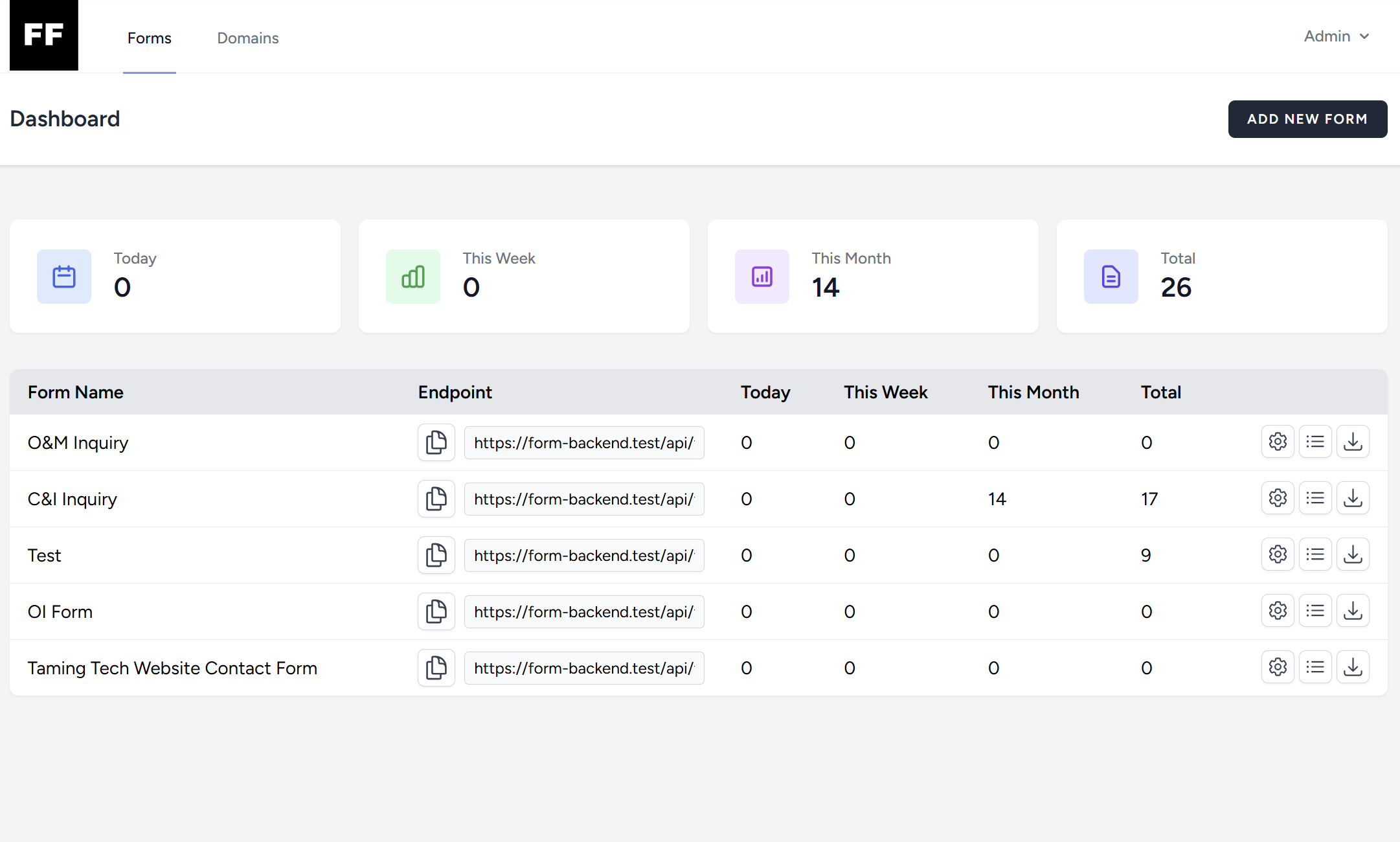Select the Forms tab
This screenshot has width=1400, height=842.
[x=150, y=38]
